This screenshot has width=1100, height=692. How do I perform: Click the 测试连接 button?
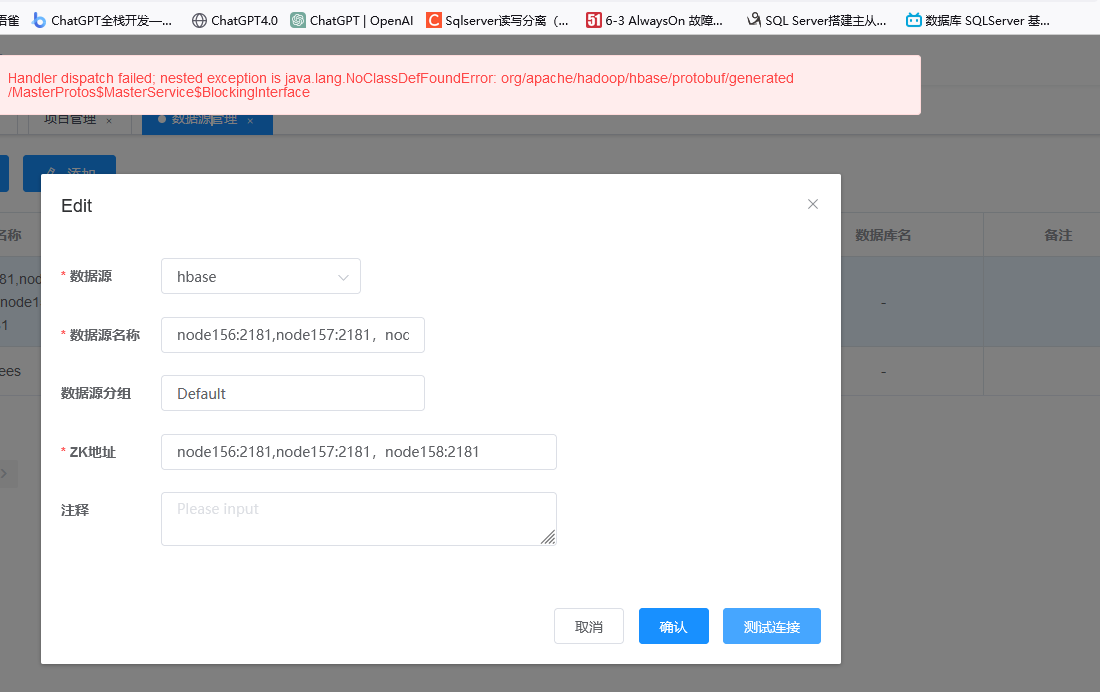772,626
